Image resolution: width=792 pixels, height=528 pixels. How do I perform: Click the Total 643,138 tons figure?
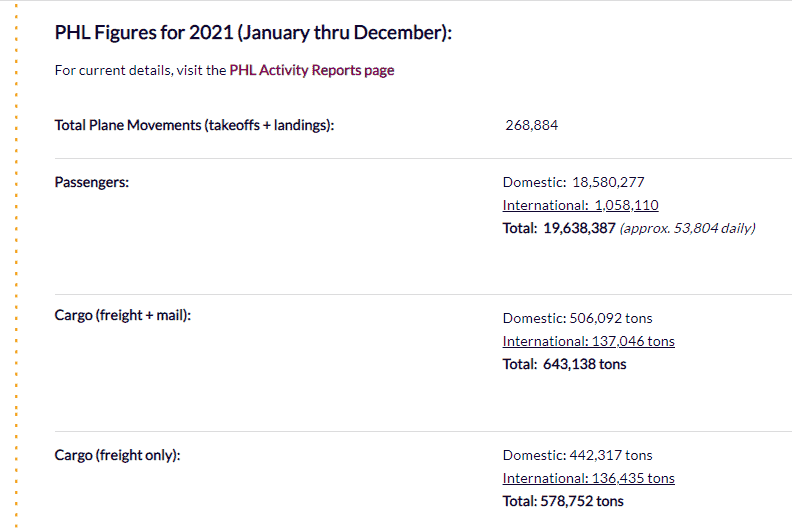[x=564, y=364]
